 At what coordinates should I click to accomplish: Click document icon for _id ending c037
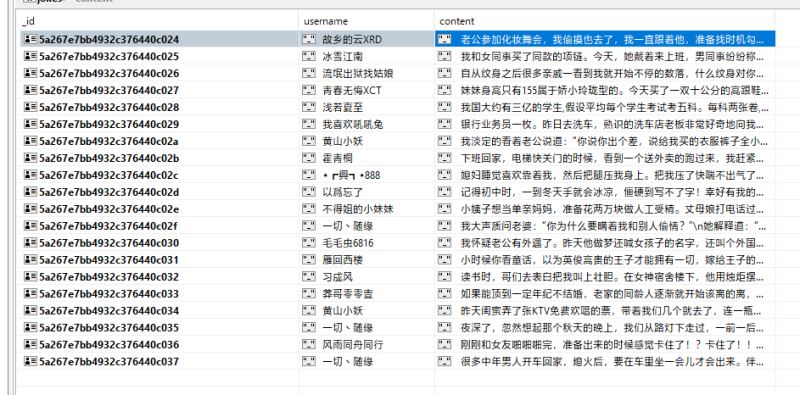pos(31,362)
